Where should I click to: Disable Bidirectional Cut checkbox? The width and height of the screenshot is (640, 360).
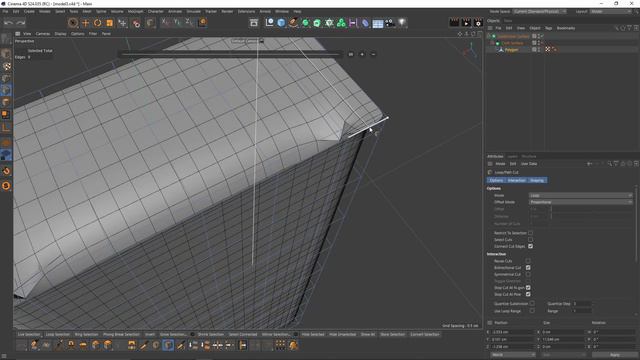pyautogui.click(x=528, y=267)
